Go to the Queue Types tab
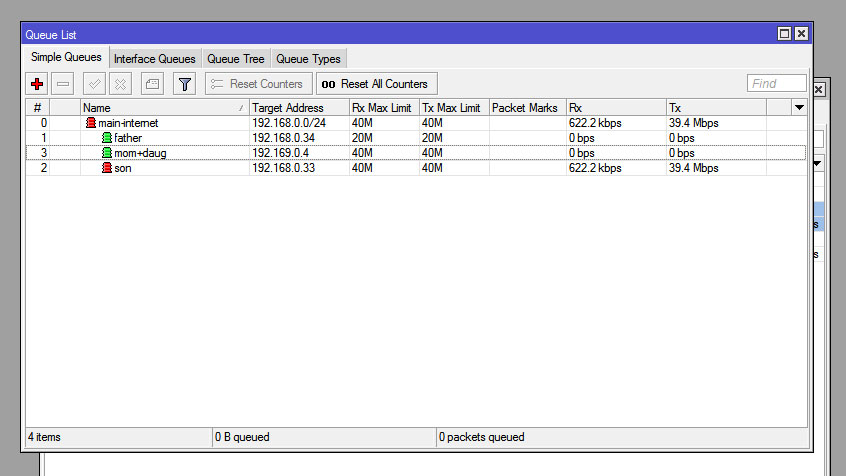Image resolution: width=846 pixels, height=476 pixels. pos(308,59)
